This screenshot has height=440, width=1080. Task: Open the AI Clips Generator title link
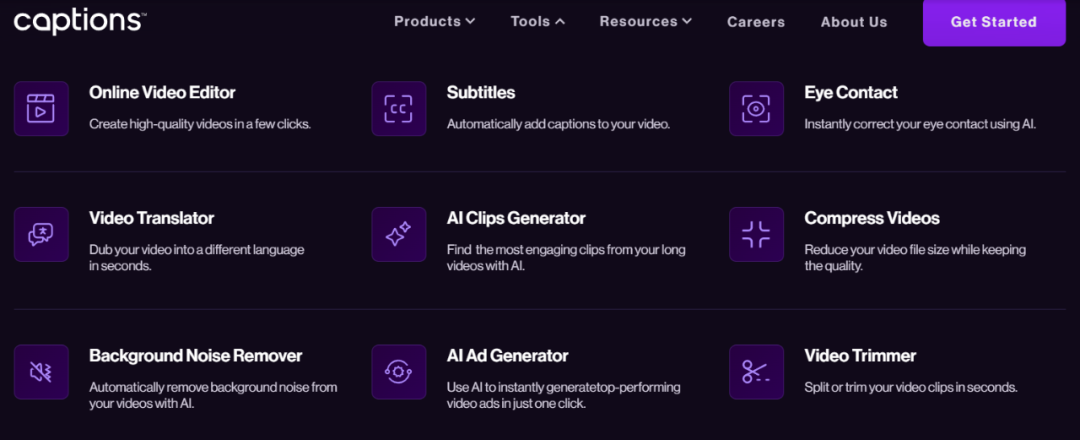pyautogui.click(x=516, y=218)
